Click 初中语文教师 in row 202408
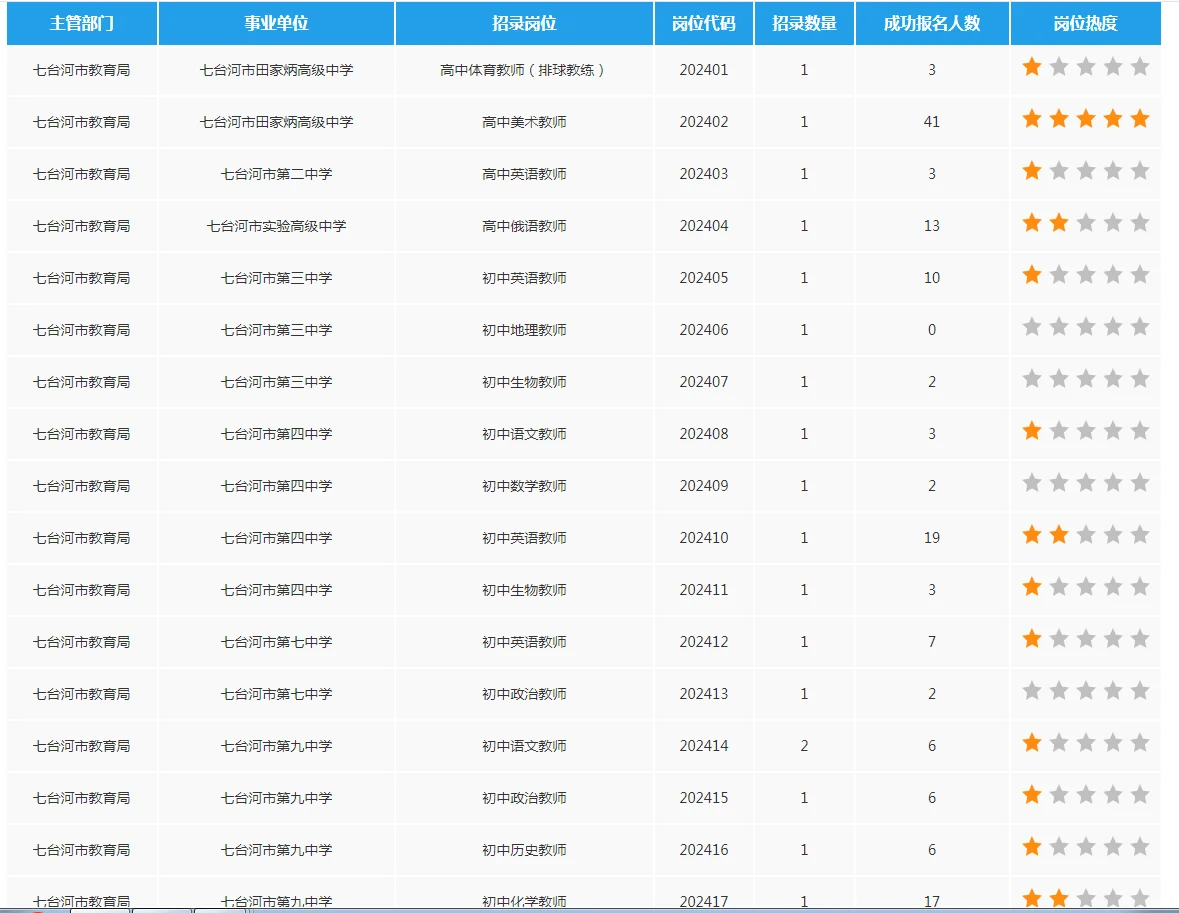The image size is (1179, 913). pos(524,434)
